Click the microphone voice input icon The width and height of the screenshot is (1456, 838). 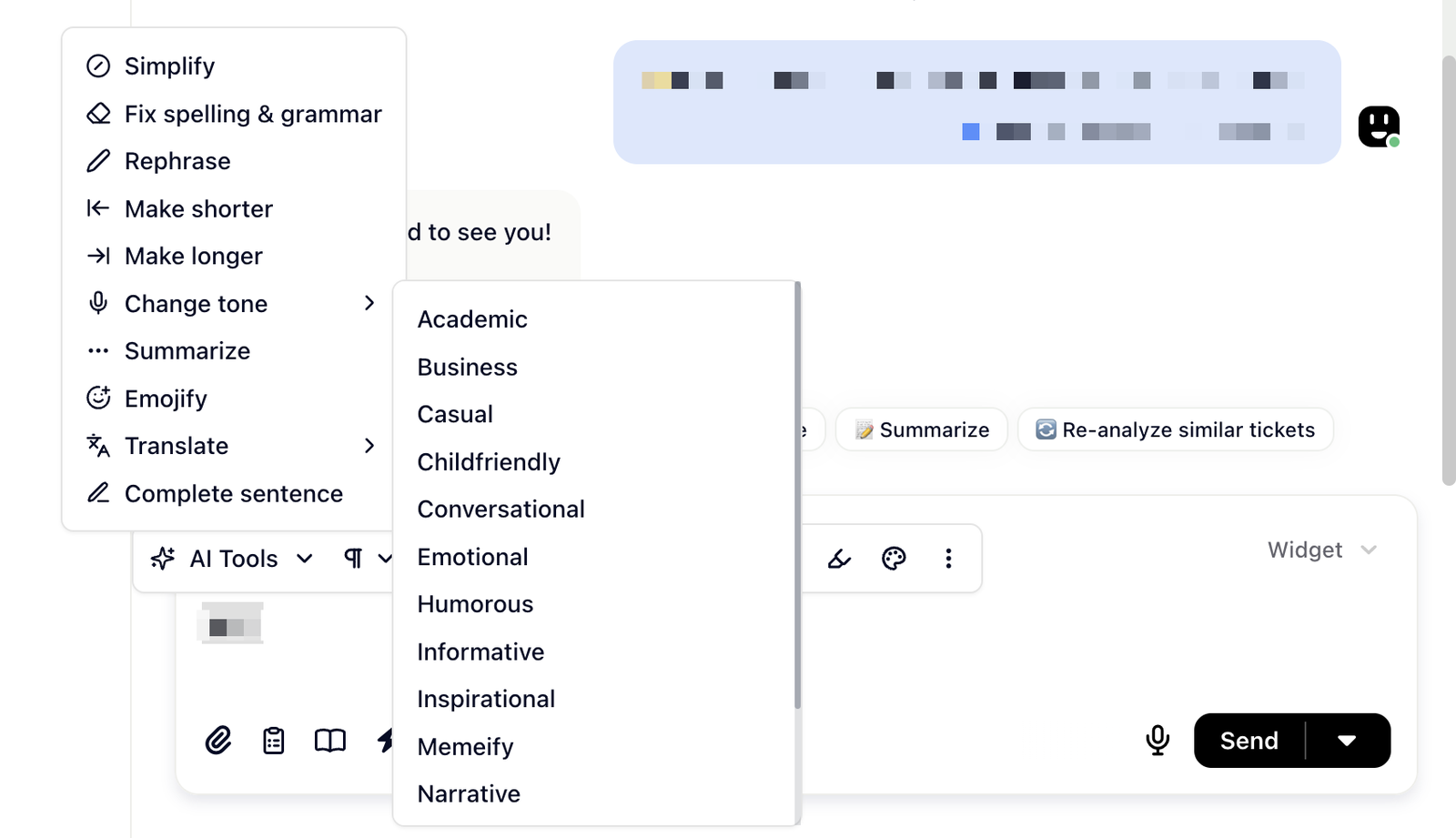click(x=1157, y=741)
